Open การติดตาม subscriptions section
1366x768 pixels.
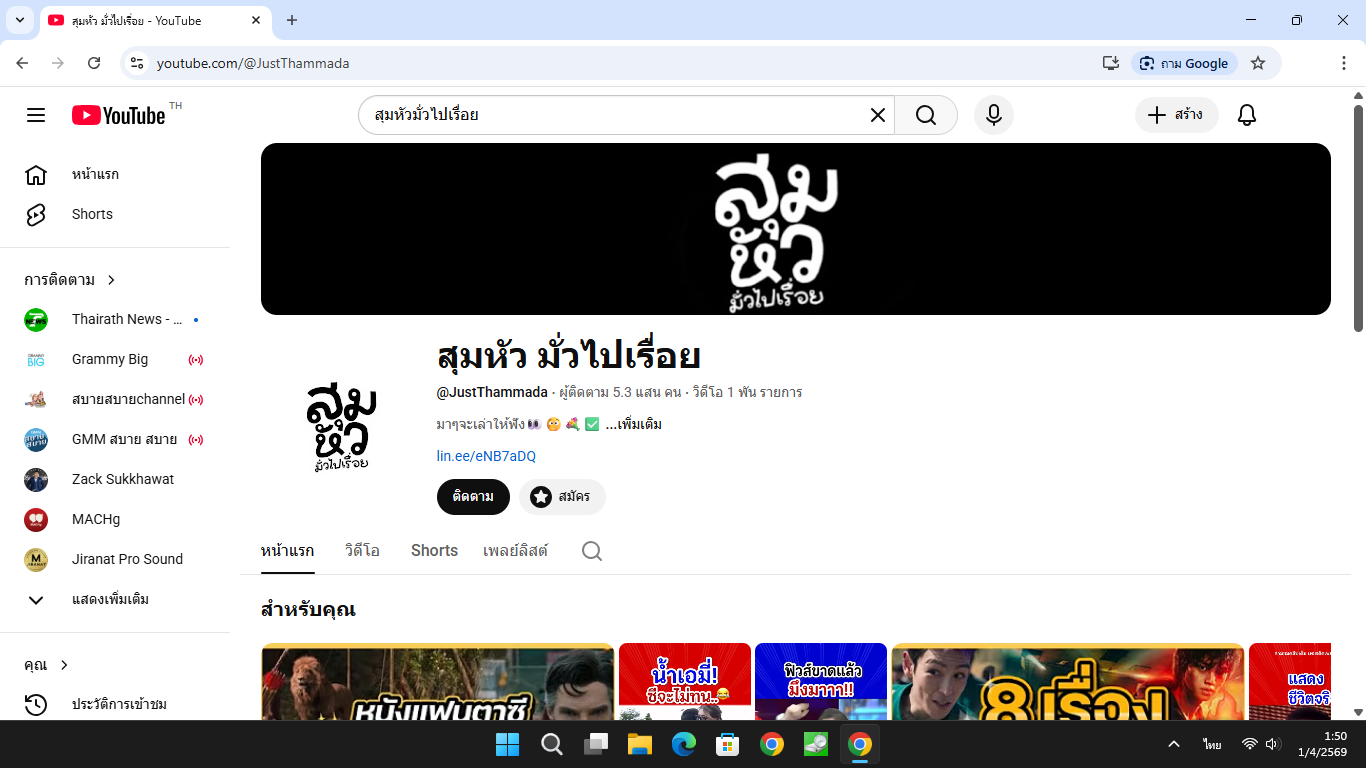point(70,280)
